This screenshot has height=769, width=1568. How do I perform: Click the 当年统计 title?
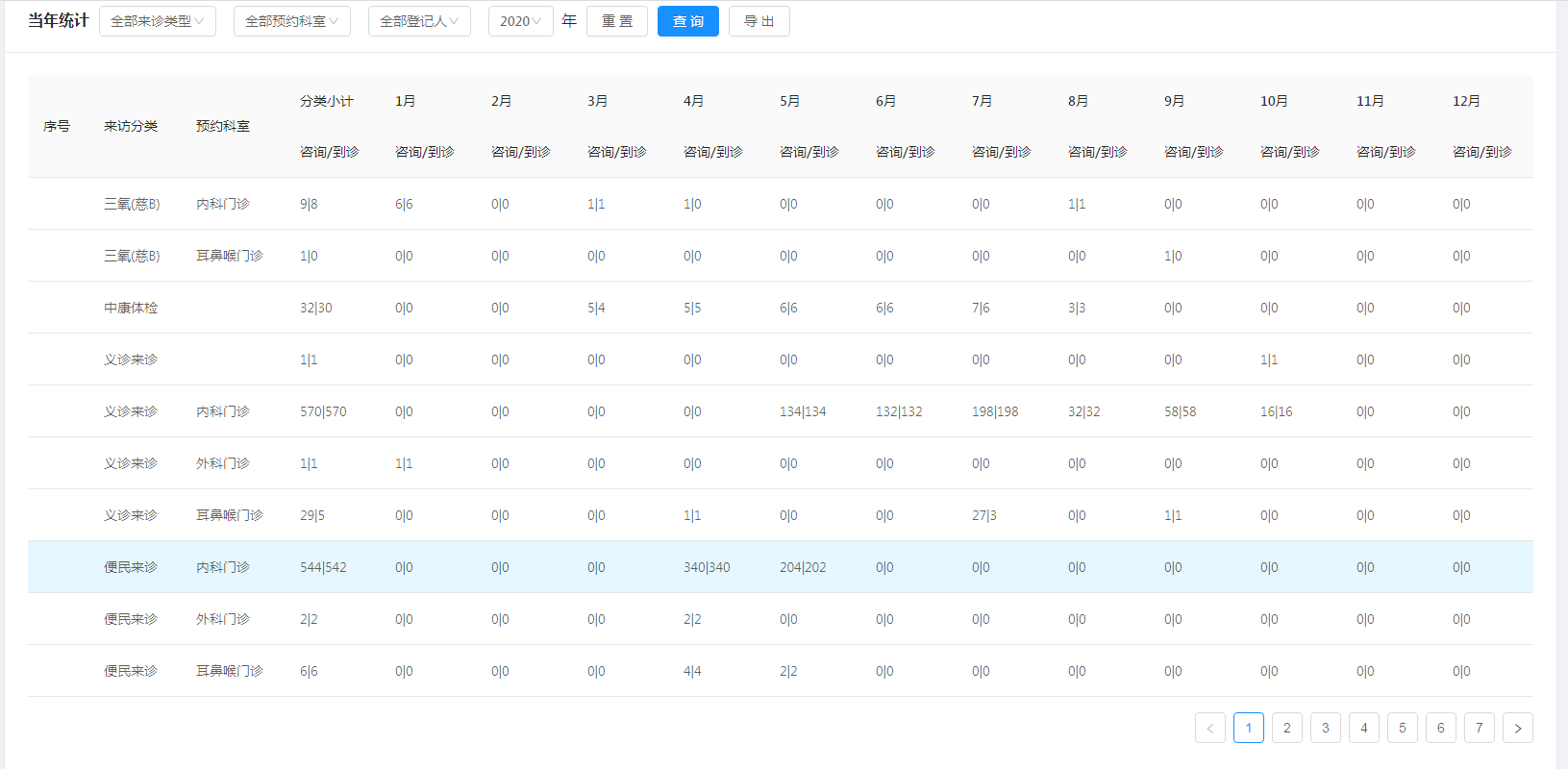pyautogui.click(x=59, y=20)
